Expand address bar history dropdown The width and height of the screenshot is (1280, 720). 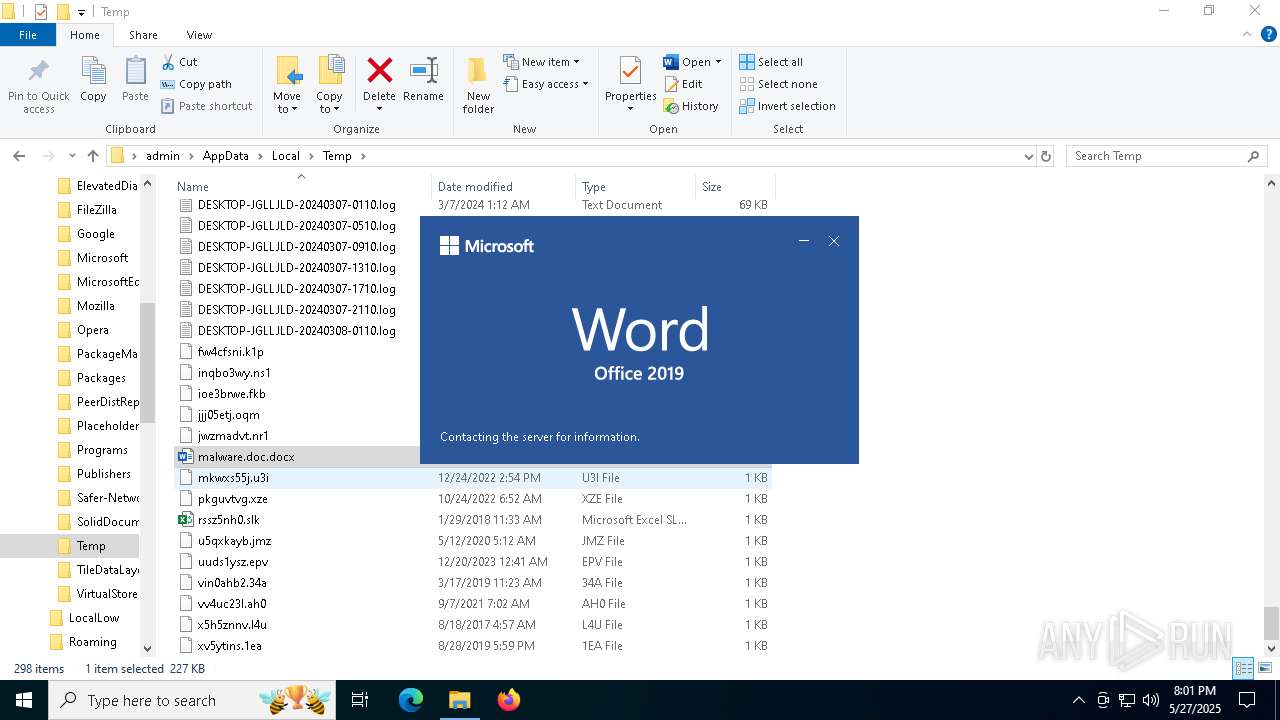click(x=1028, y=156)
